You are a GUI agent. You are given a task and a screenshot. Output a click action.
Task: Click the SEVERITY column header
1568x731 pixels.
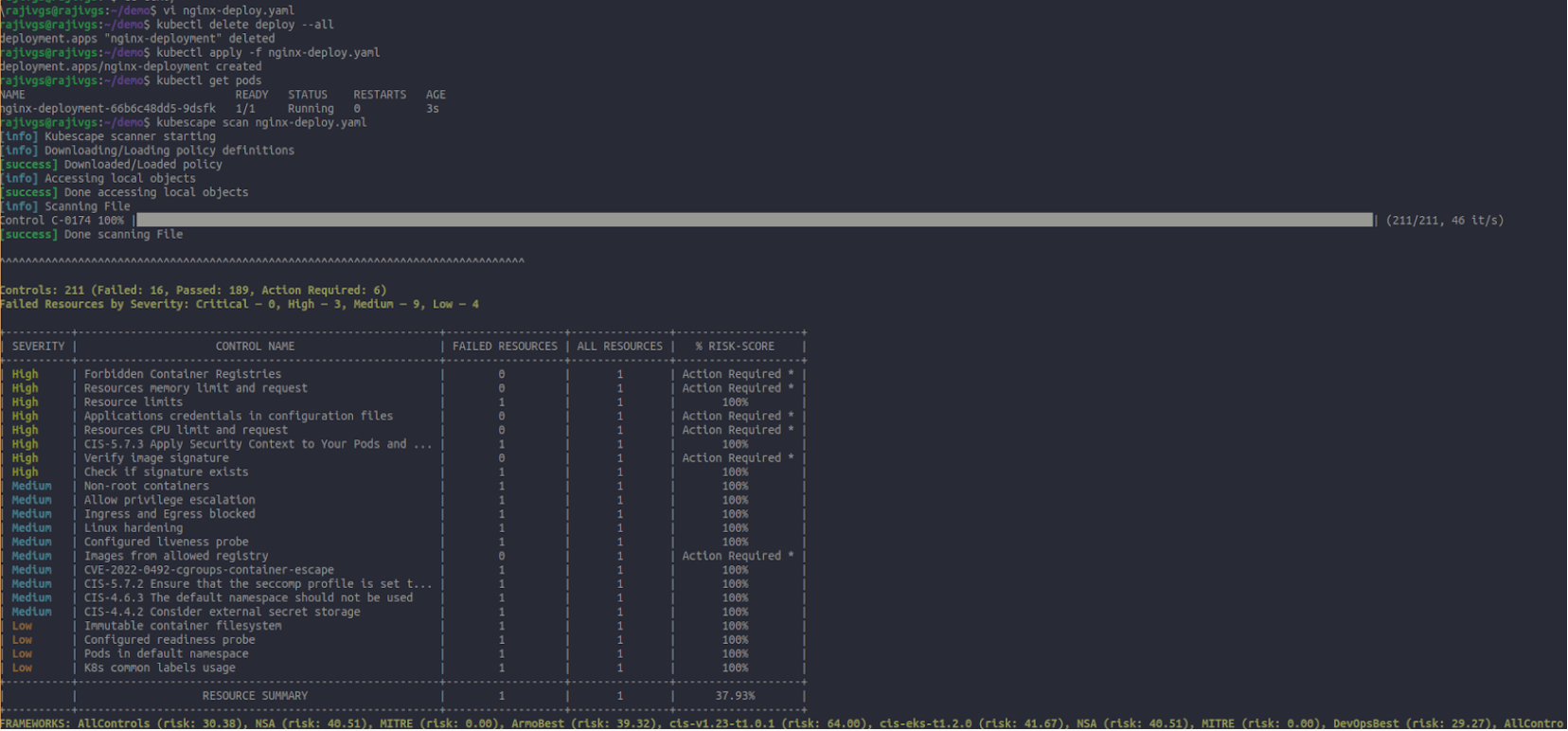pyautogui.click(x=38, y=347)
